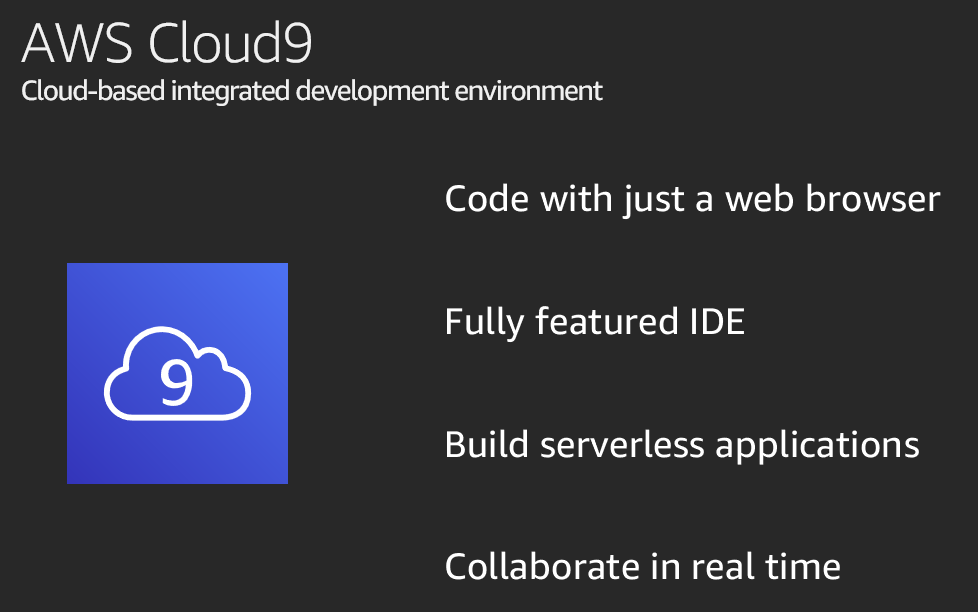The height and width of the screenshot is (612, 978).
Task: Click the 'Cloud-based integrated development environment' subtitle
Action: coord(312,91)
